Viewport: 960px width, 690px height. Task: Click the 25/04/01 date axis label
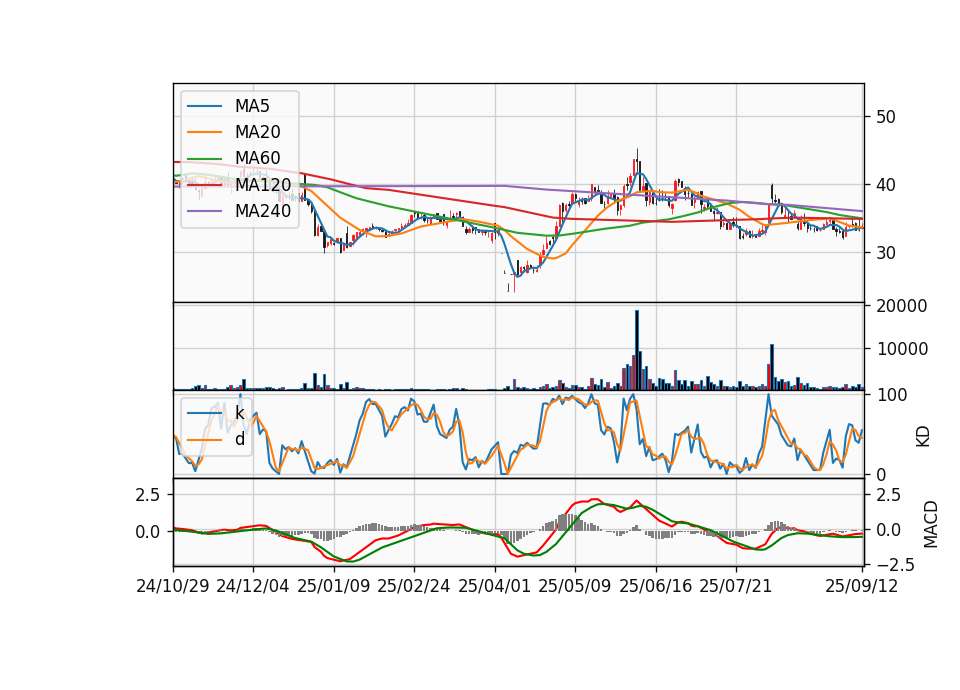tap(495, 586)
